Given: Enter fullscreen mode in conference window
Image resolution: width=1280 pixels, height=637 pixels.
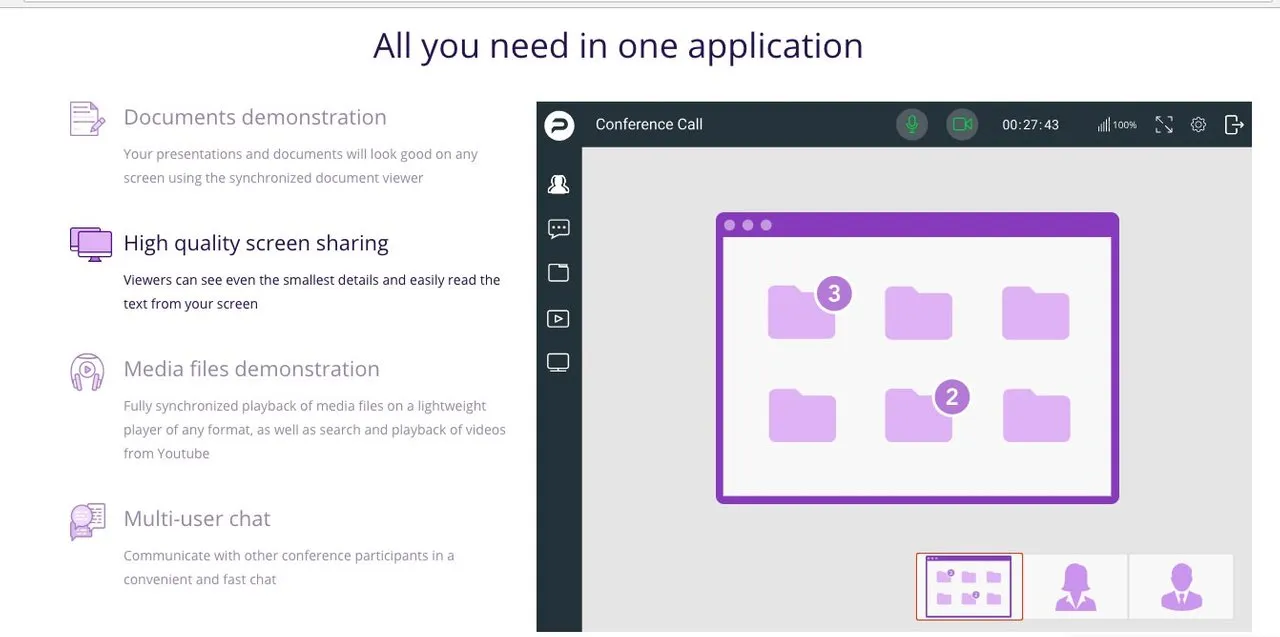Looking at the screenshot, I should click(1164, 125).
